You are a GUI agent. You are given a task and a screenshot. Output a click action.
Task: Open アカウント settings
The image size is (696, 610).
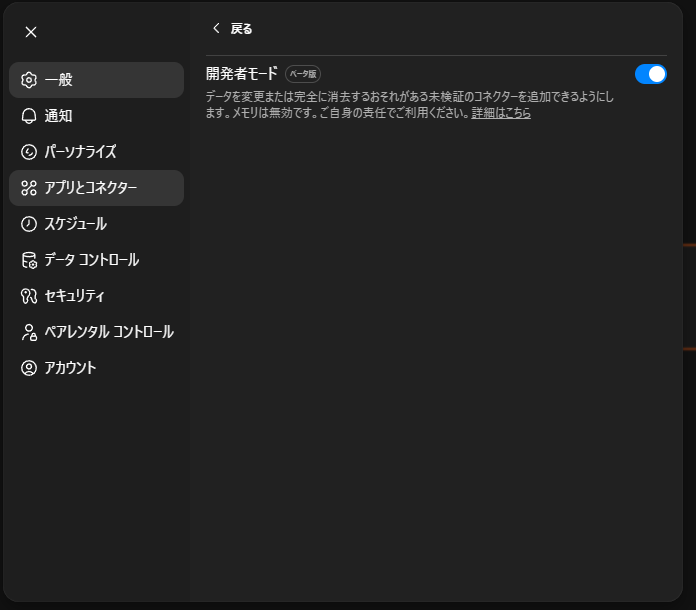(x=96, y=368)
